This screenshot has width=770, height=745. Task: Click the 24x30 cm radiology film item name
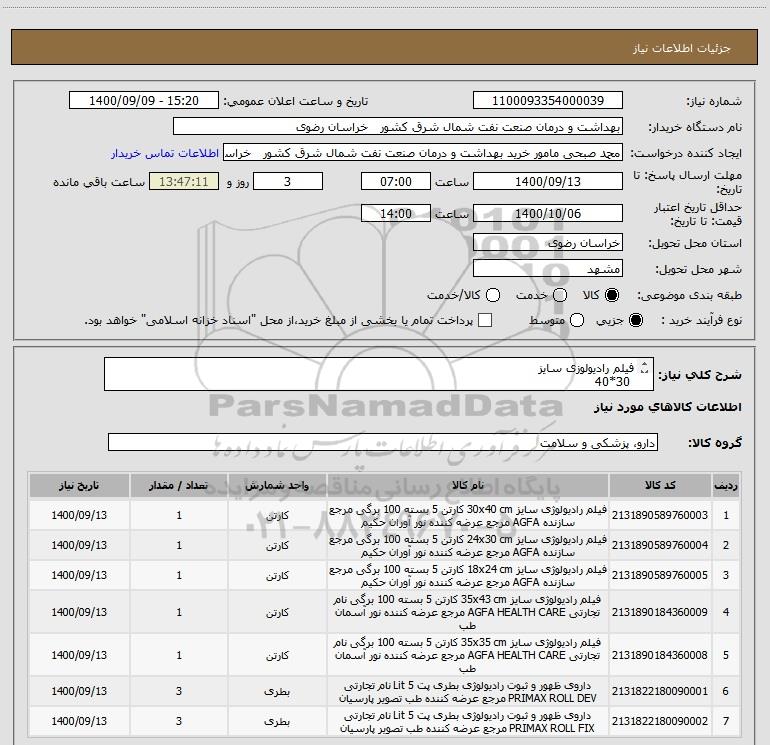pyautogui.click(x=468, y=546)
